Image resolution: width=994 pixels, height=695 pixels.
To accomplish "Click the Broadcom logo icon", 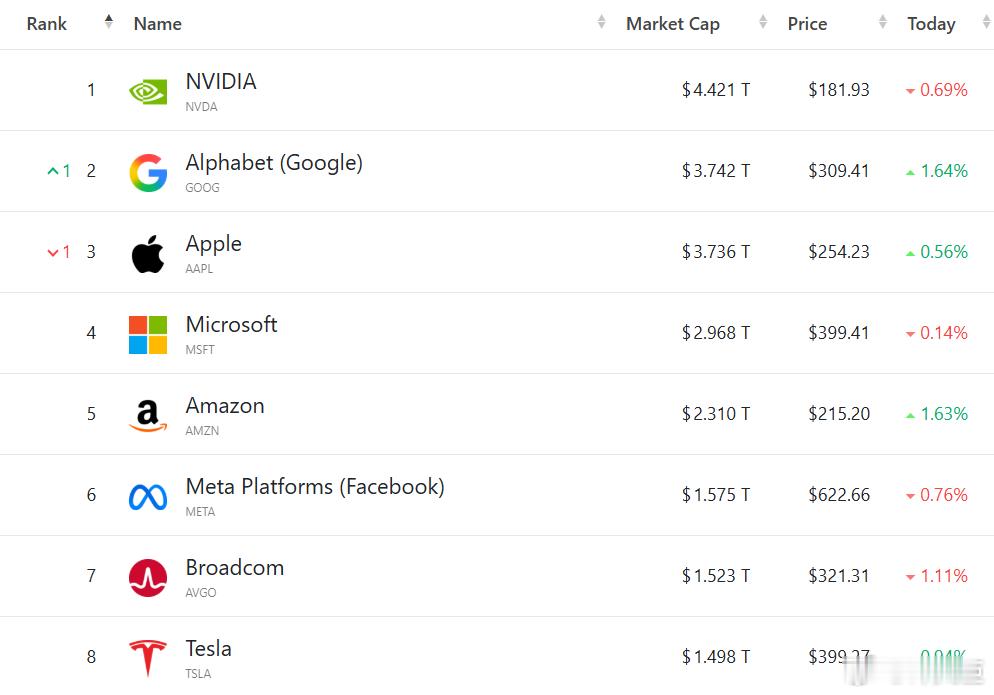I will pos(148,577).
